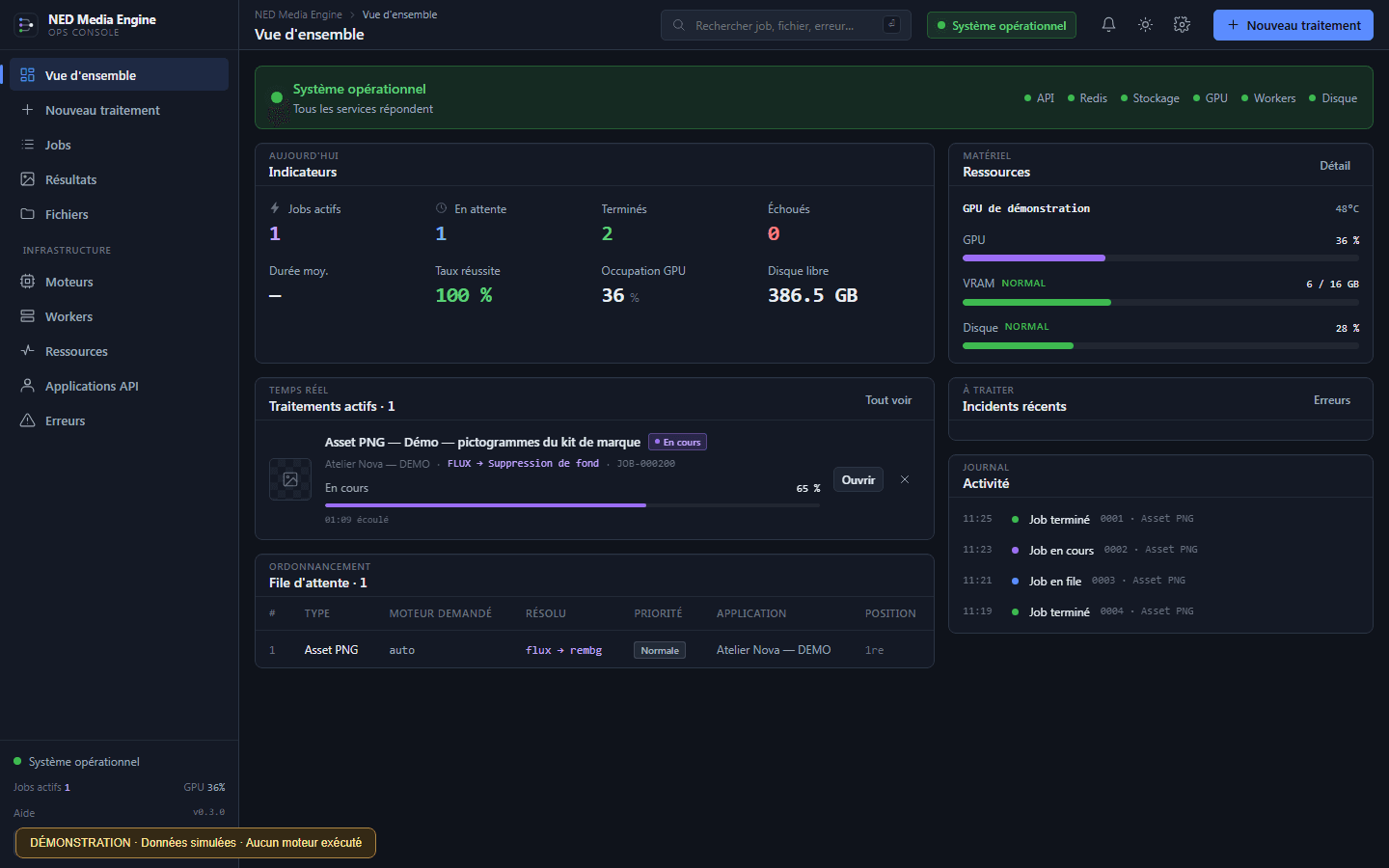Click the Résultats image icon in sidebar
Viewport: 1389px width, 868px height.
tap(28, 179)
